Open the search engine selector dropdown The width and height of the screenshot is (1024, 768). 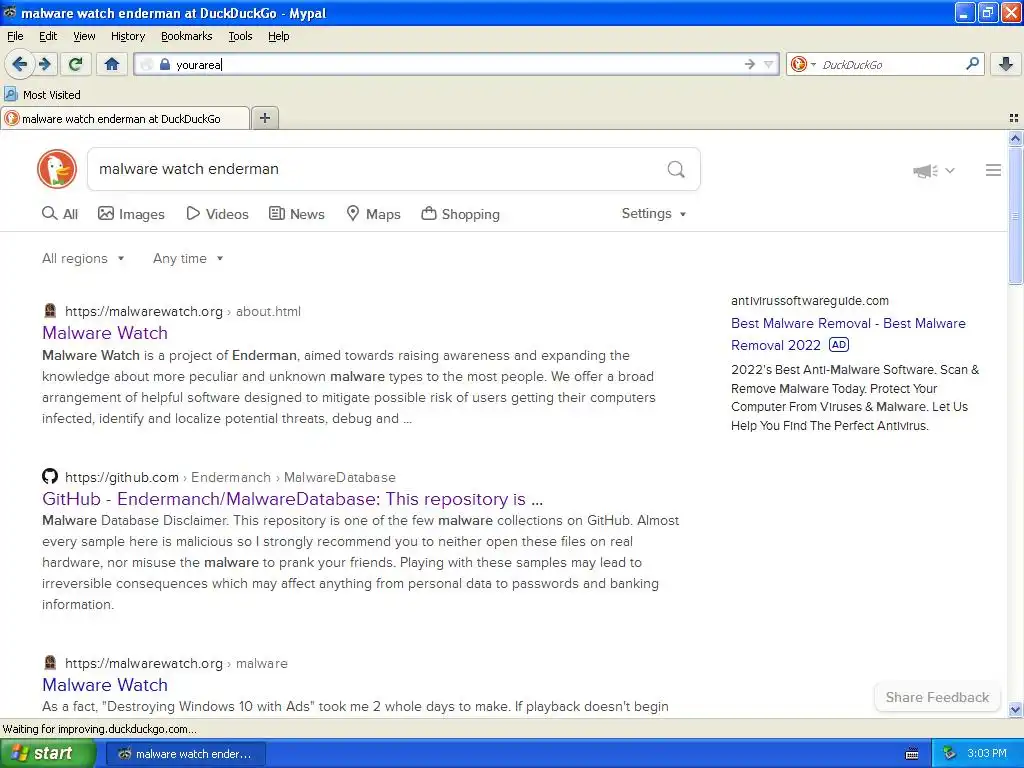click(803, 64)
